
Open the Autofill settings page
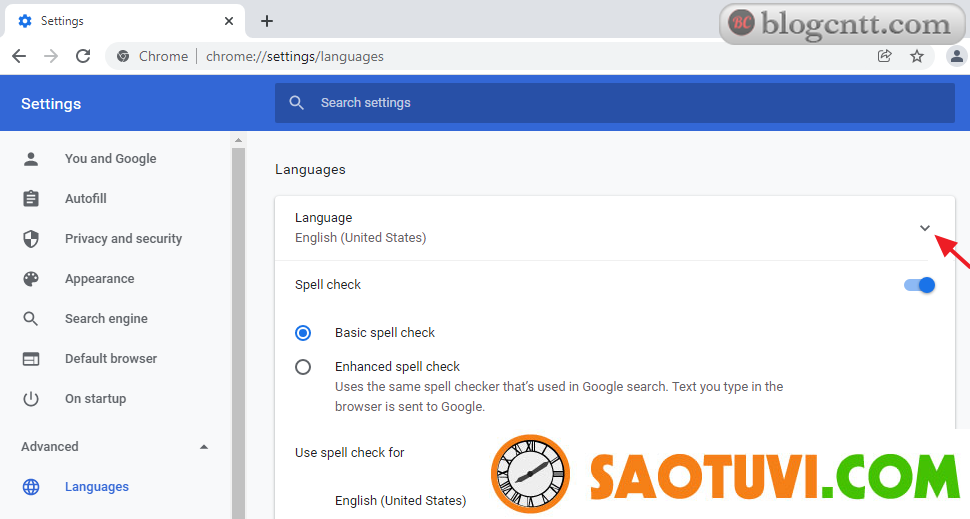[x=86, y=199]
